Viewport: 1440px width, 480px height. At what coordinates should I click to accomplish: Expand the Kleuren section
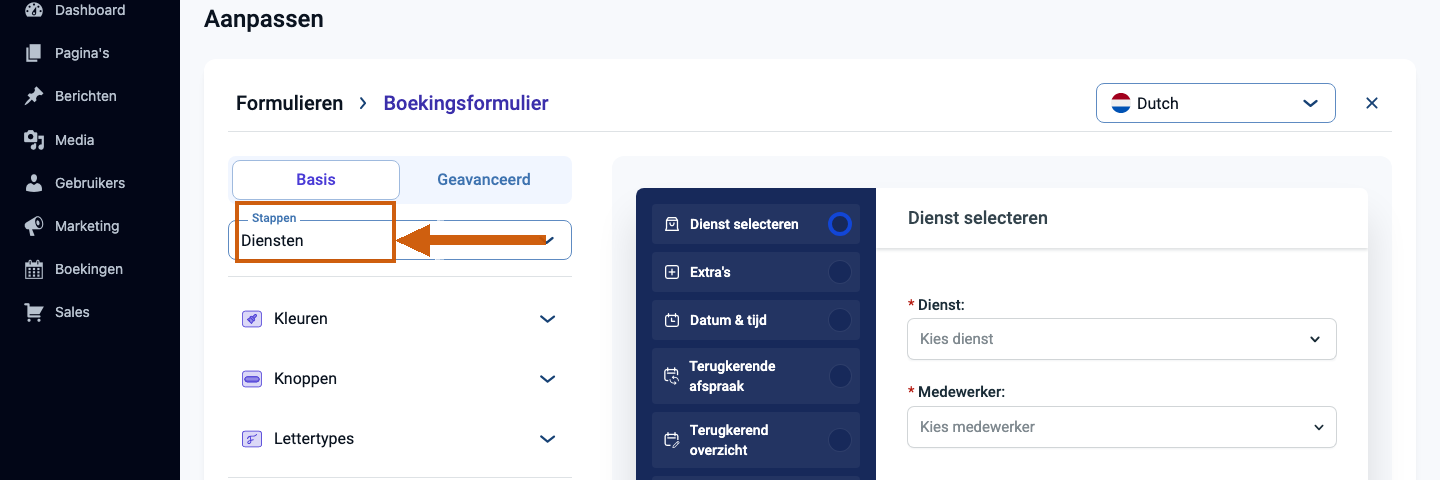400,319
